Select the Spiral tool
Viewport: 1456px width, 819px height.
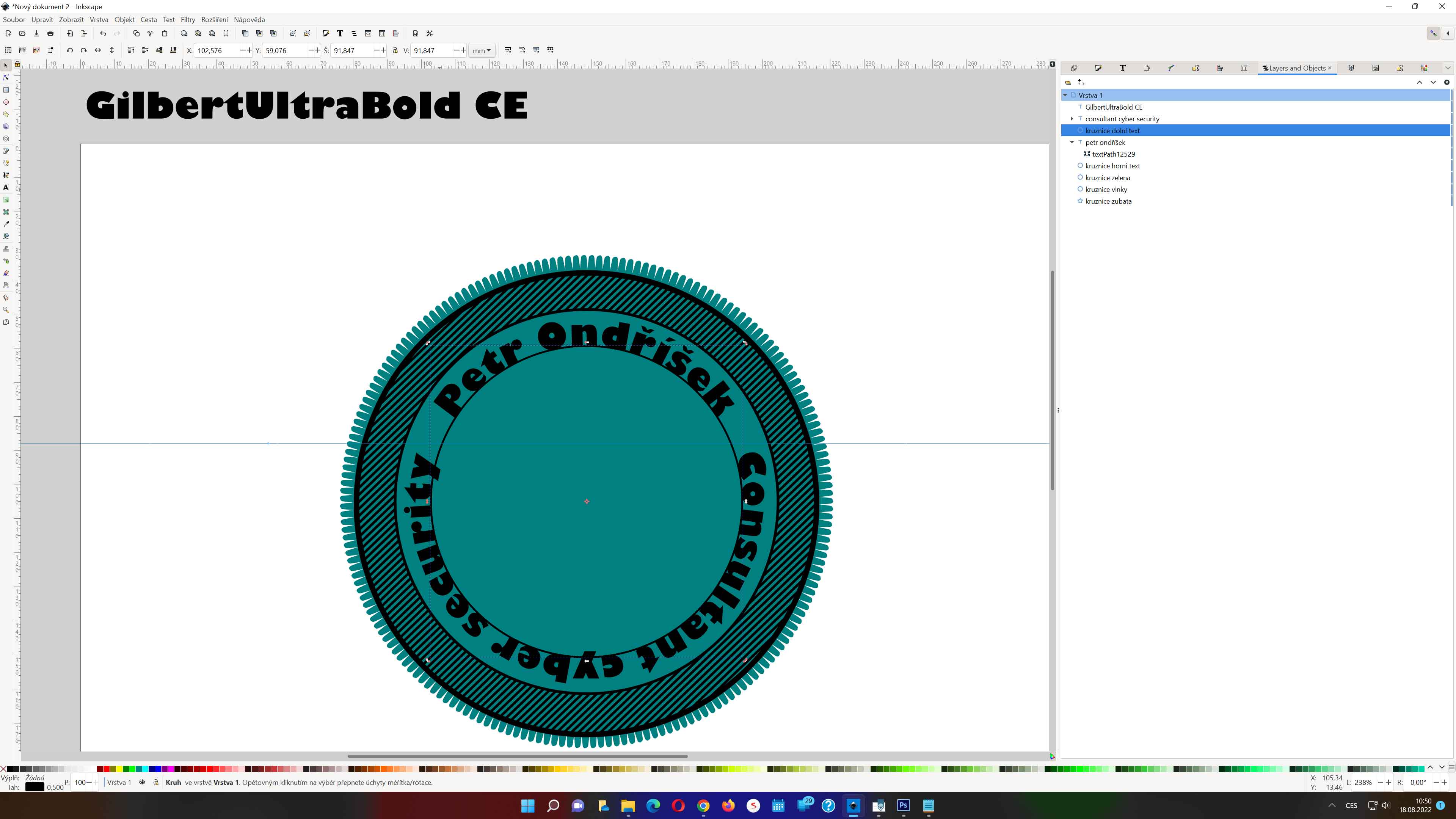tap(6, 138)
